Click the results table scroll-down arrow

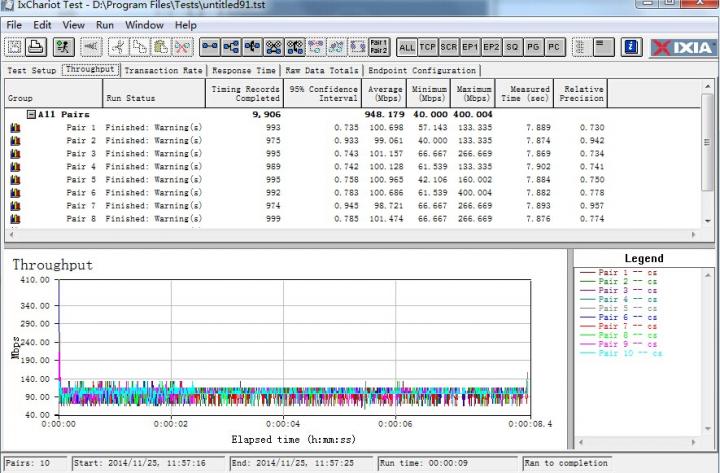(x=708, y=221)
